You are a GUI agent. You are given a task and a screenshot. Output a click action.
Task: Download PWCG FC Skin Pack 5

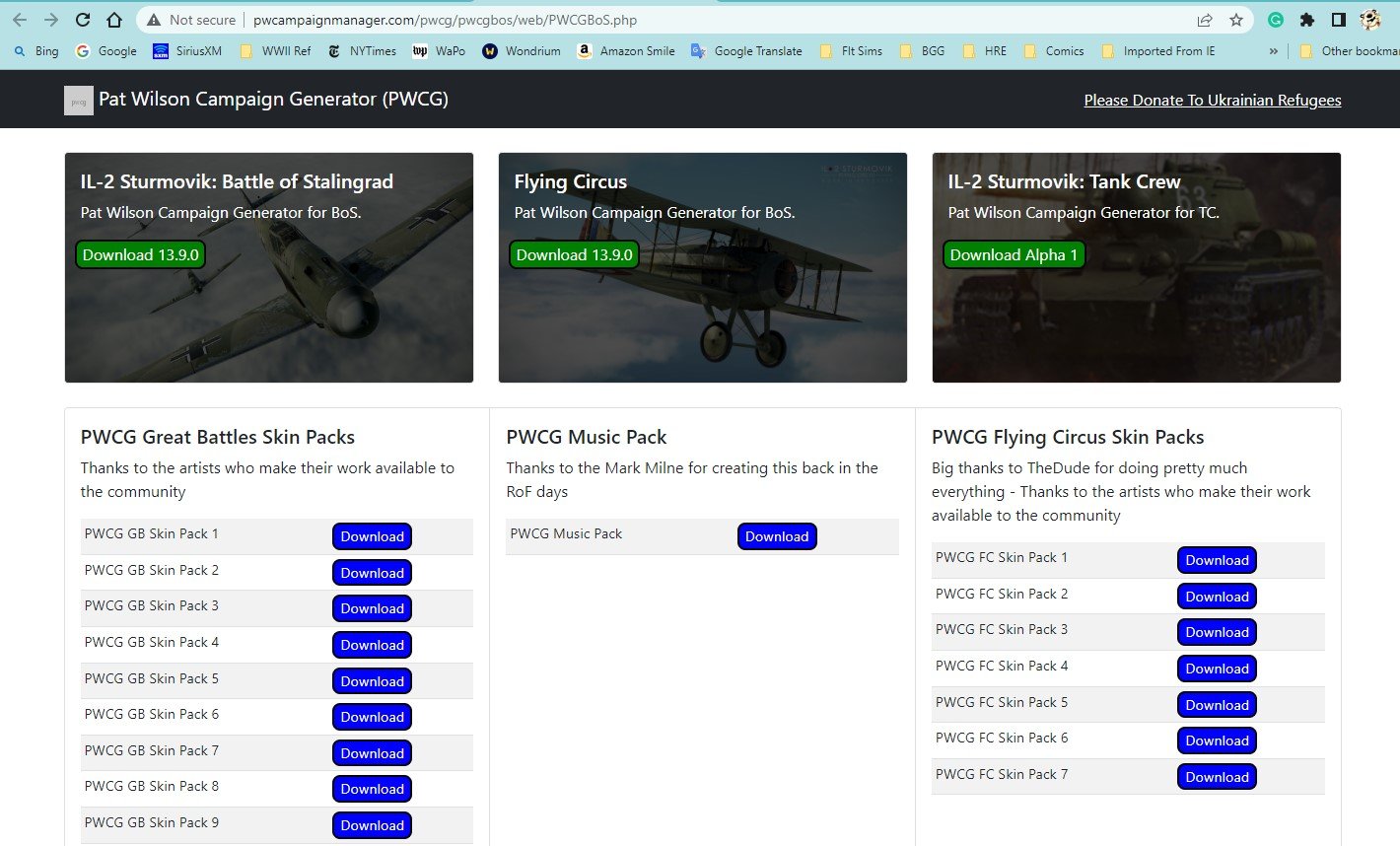pos(1217,705)
